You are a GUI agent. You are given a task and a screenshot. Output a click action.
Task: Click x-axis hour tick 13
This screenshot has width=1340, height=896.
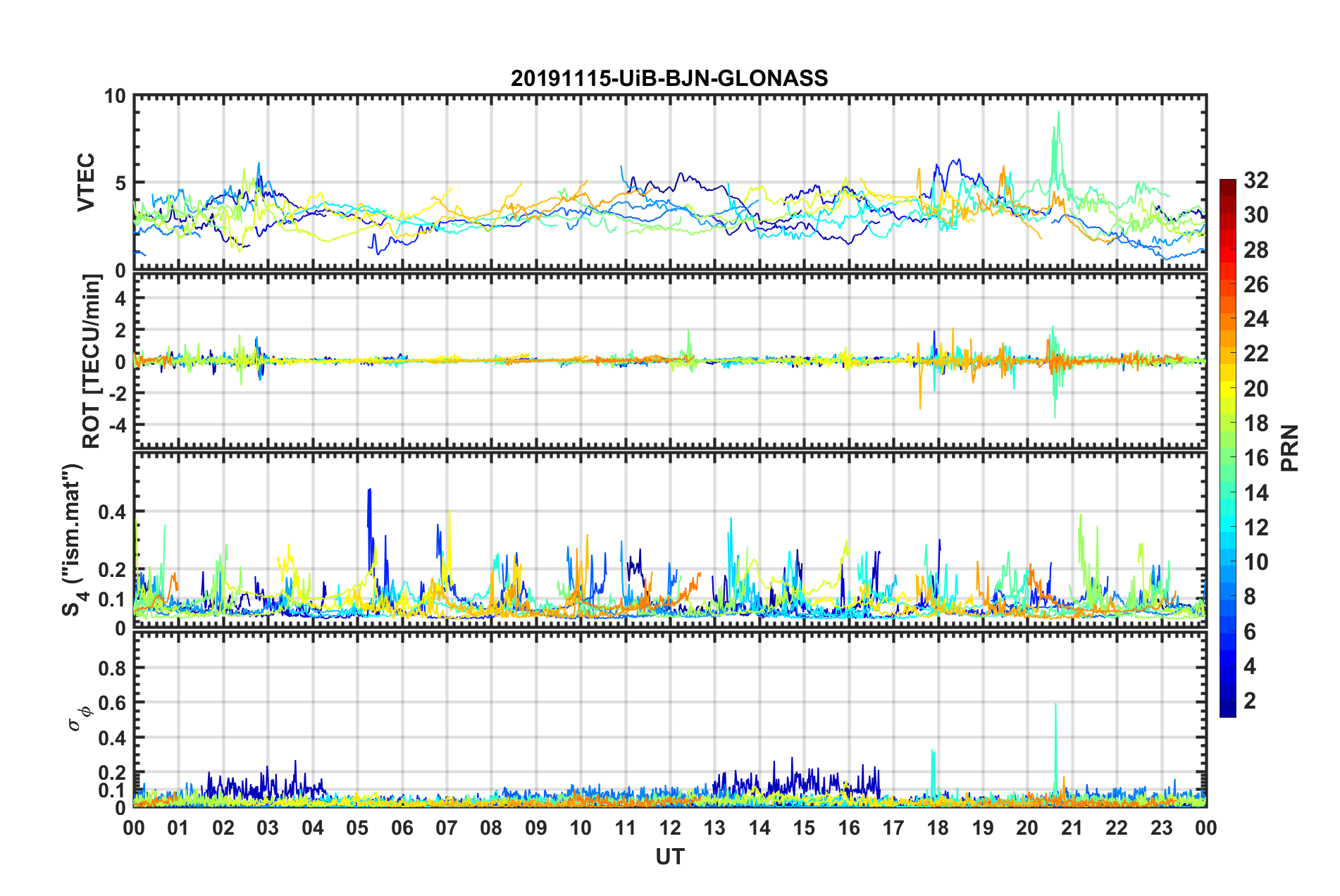pyautogui.click(x=714, y=828)
